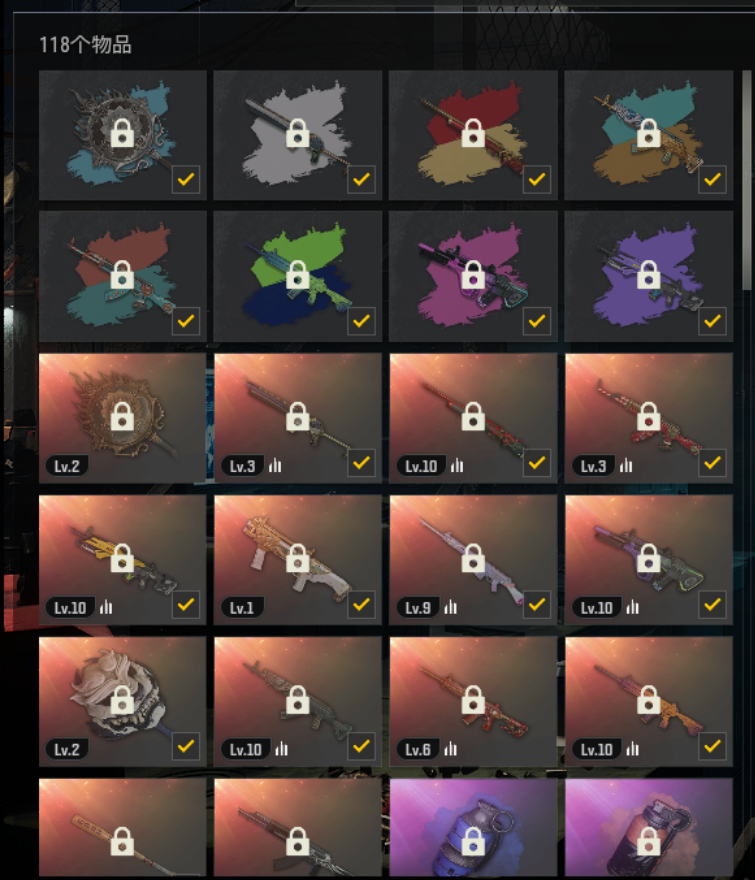Click the item list vertical scrollbar

coord(747,180)
